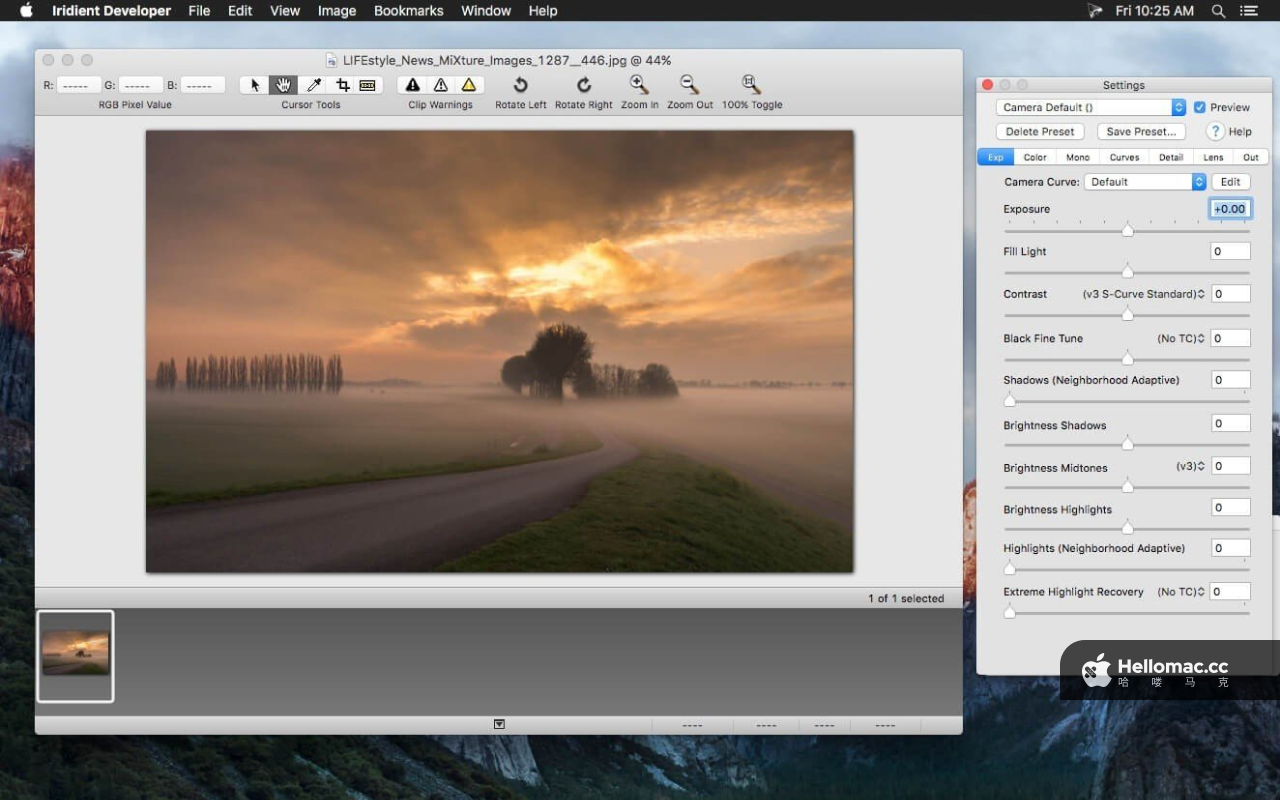
Task: Click the R pixel value field
Action: pyautogui.click(x=79, y=85)
